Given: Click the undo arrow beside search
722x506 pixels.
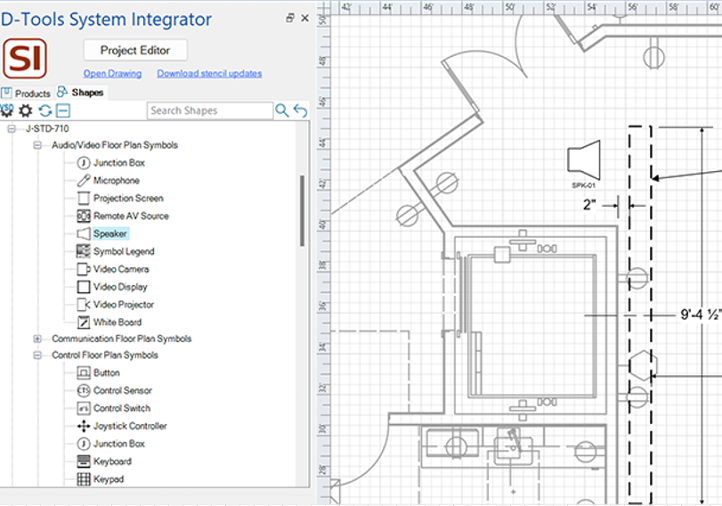Looking at the screenshot, I should click(300, 111).
